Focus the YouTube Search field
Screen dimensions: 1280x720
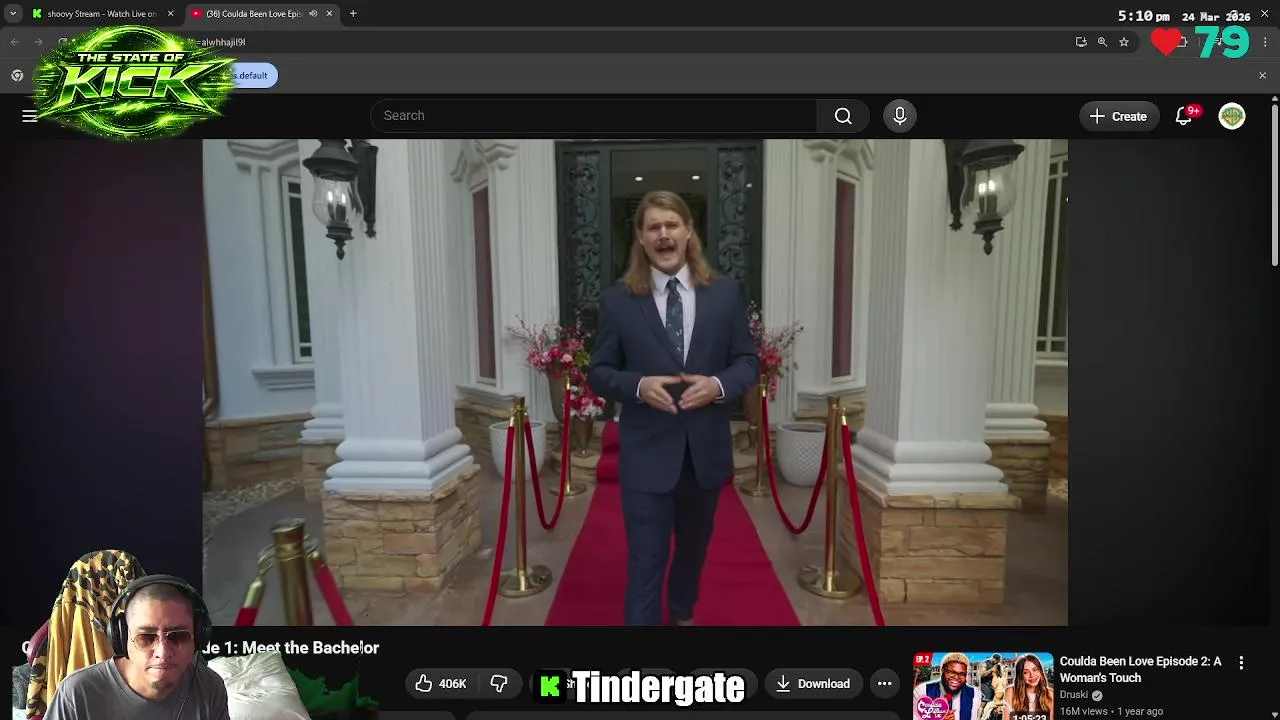pyautogui.click(x=594, y=116)
